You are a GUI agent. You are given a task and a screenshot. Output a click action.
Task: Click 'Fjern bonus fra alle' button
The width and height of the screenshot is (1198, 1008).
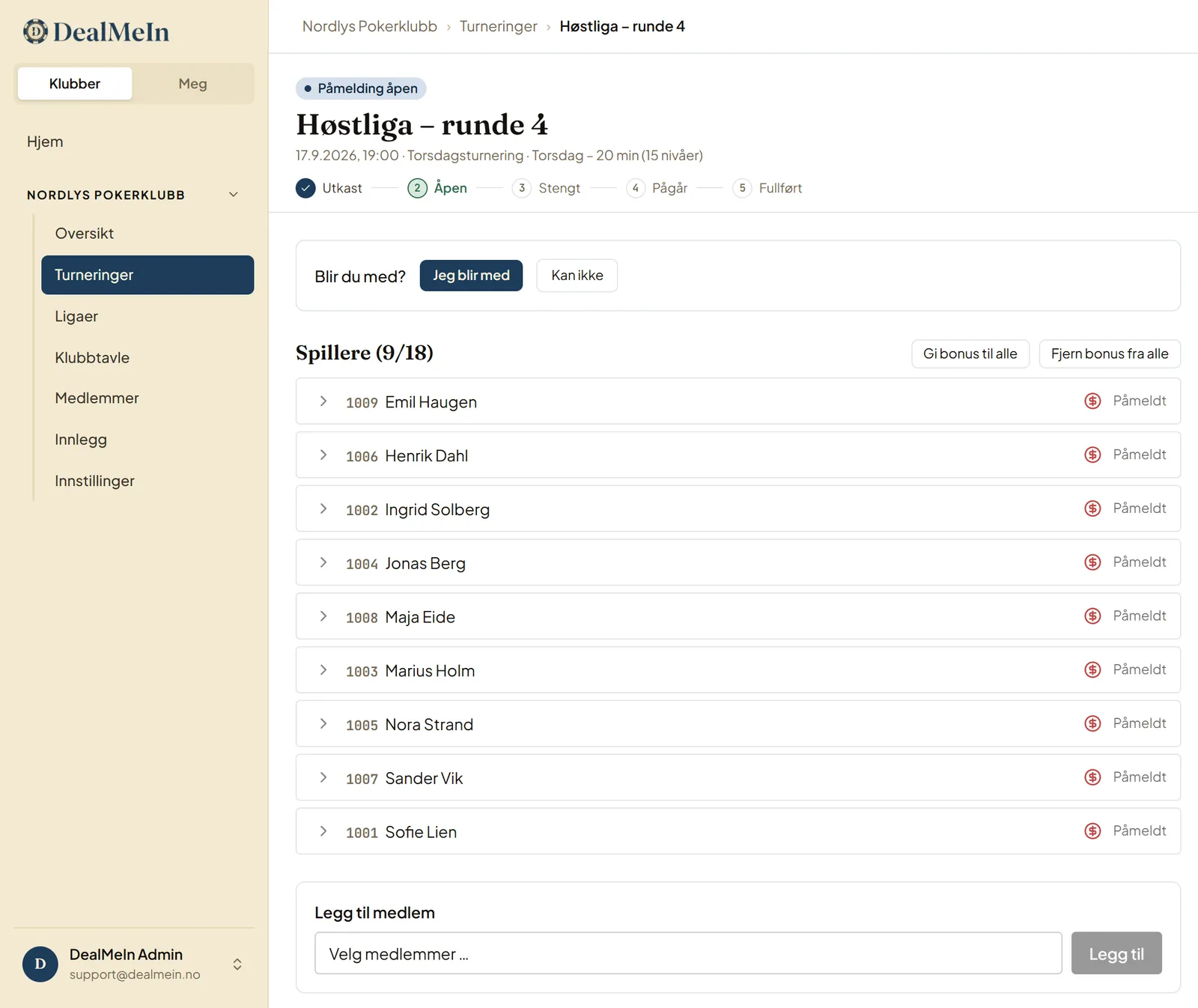point(1110,353)
